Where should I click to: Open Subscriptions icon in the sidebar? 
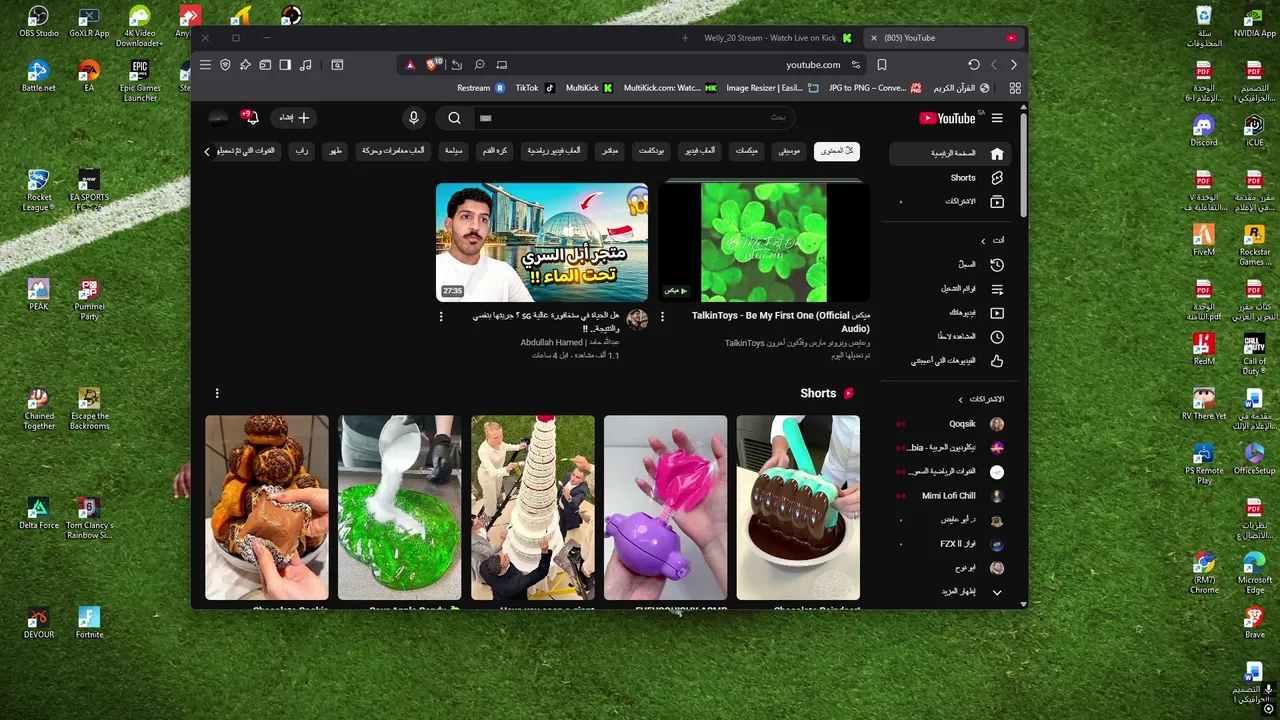coord(997,202)
